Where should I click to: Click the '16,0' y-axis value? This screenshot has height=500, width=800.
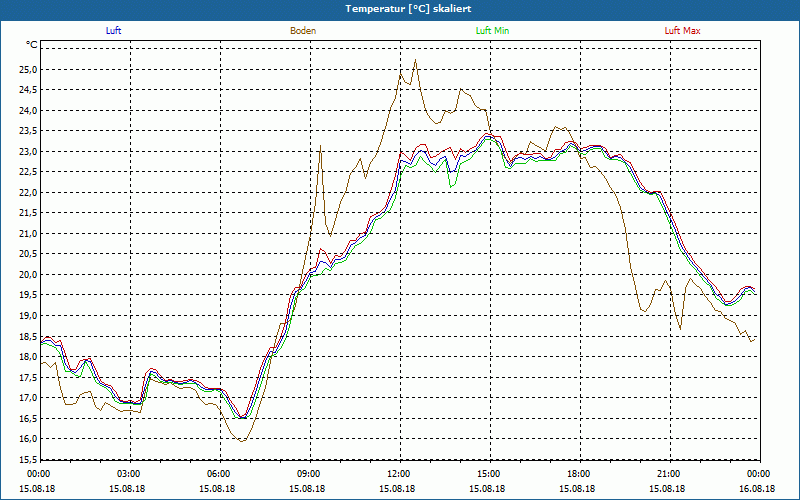[29, 439]
